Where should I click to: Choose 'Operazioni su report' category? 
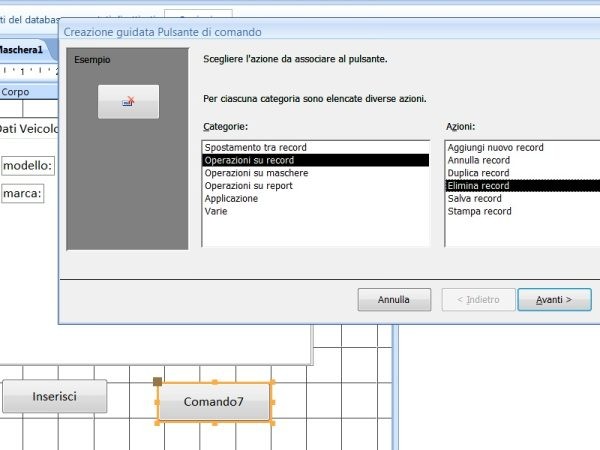(249, 186)
